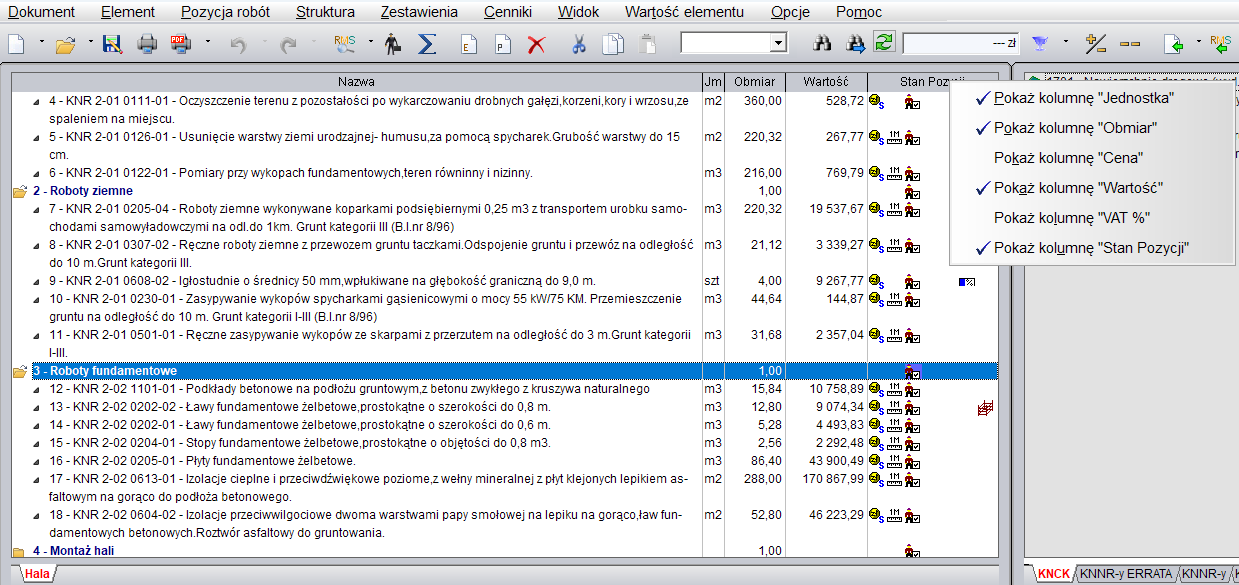Untick Pokaż kolumnę "Stan Pozycji"
Image resolution: width=1239 pixels, height=585 pixels.
pos(1091,248)
